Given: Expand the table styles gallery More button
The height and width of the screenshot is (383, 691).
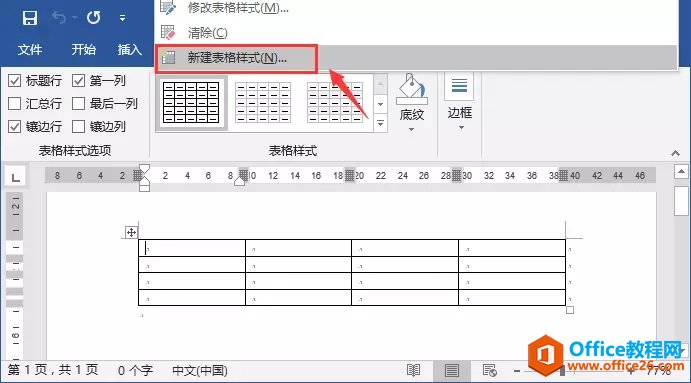Looking at the screenshot, I should pos(381,123).
